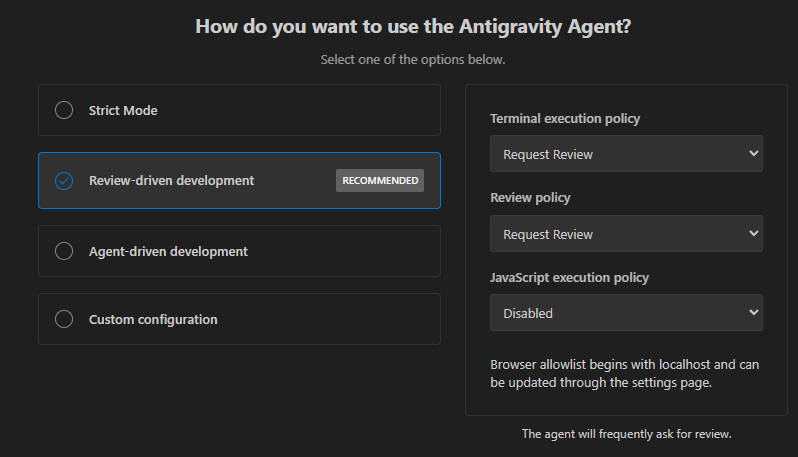This screenshot has height=457, width=798.
Task: Click the "Strict Mode" option label
Action: click(123, 110)
